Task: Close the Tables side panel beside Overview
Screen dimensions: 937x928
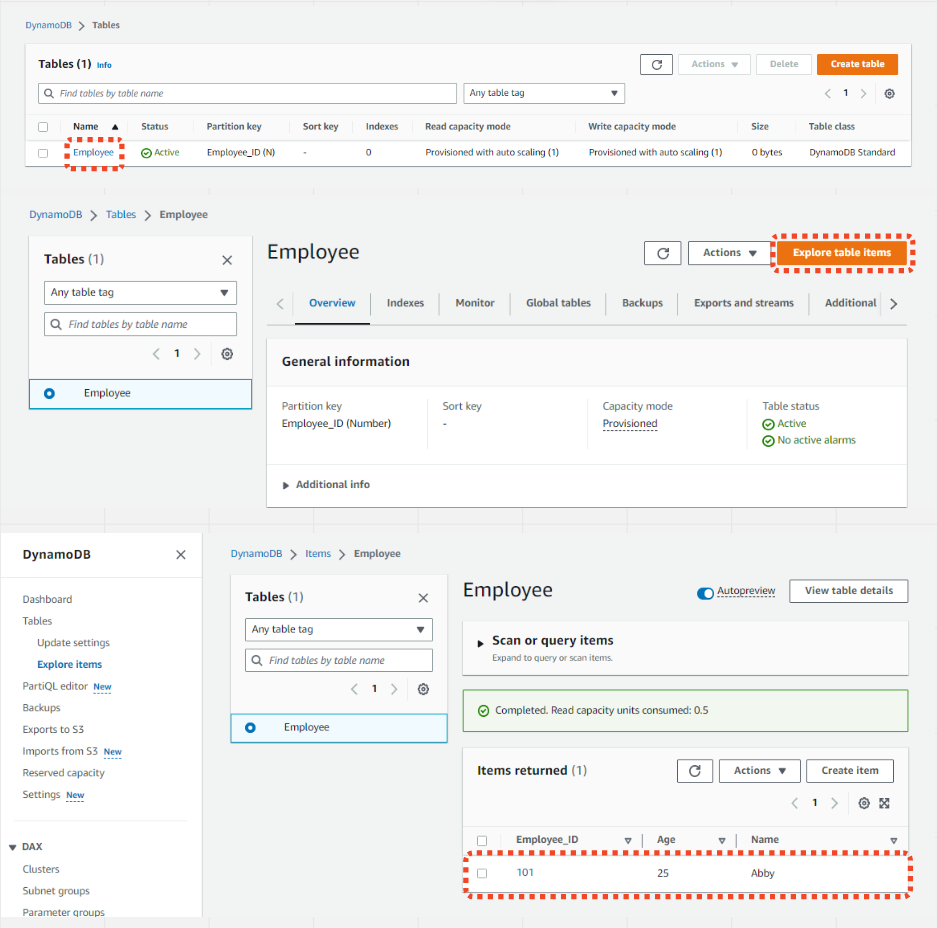Action: (x=227, y=260)
